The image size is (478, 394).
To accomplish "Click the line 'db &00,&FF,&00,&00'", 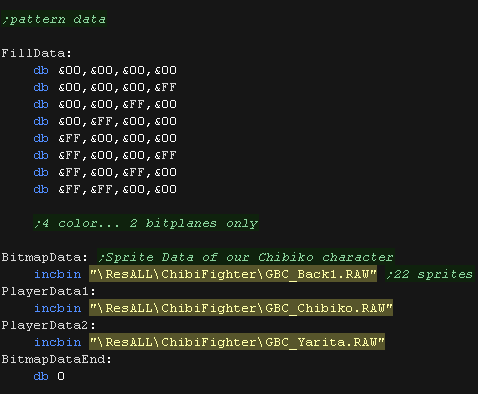I will pyautogui.click(x=105, y=121).
